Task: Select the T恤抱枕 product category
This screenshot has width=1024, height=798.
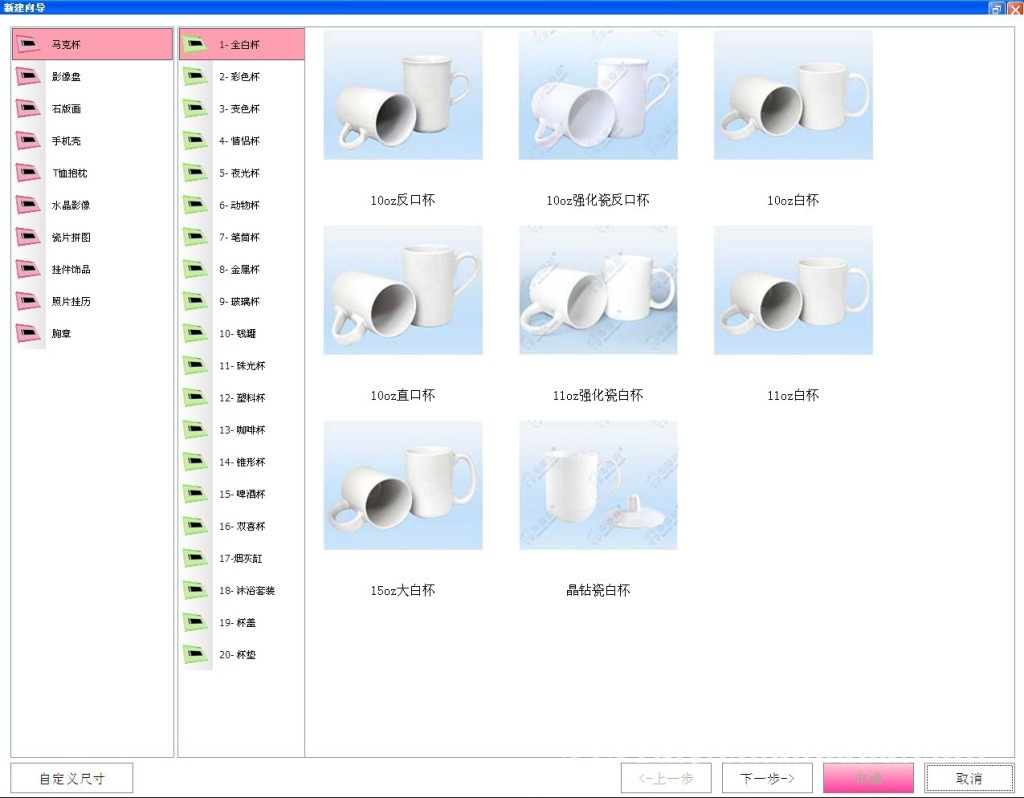Action: point(70,173)
